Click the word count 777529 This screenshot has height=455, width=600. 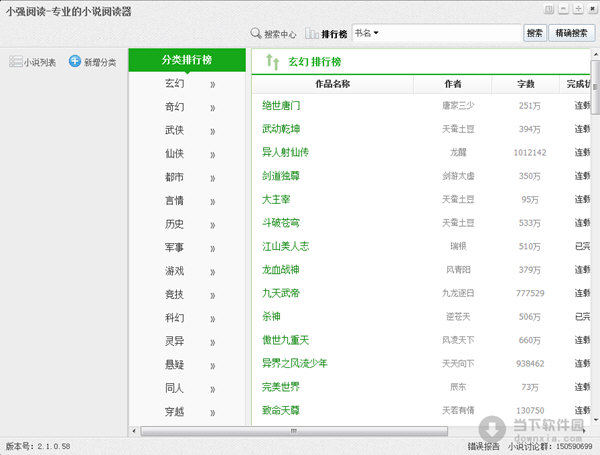tap(530, 294)
